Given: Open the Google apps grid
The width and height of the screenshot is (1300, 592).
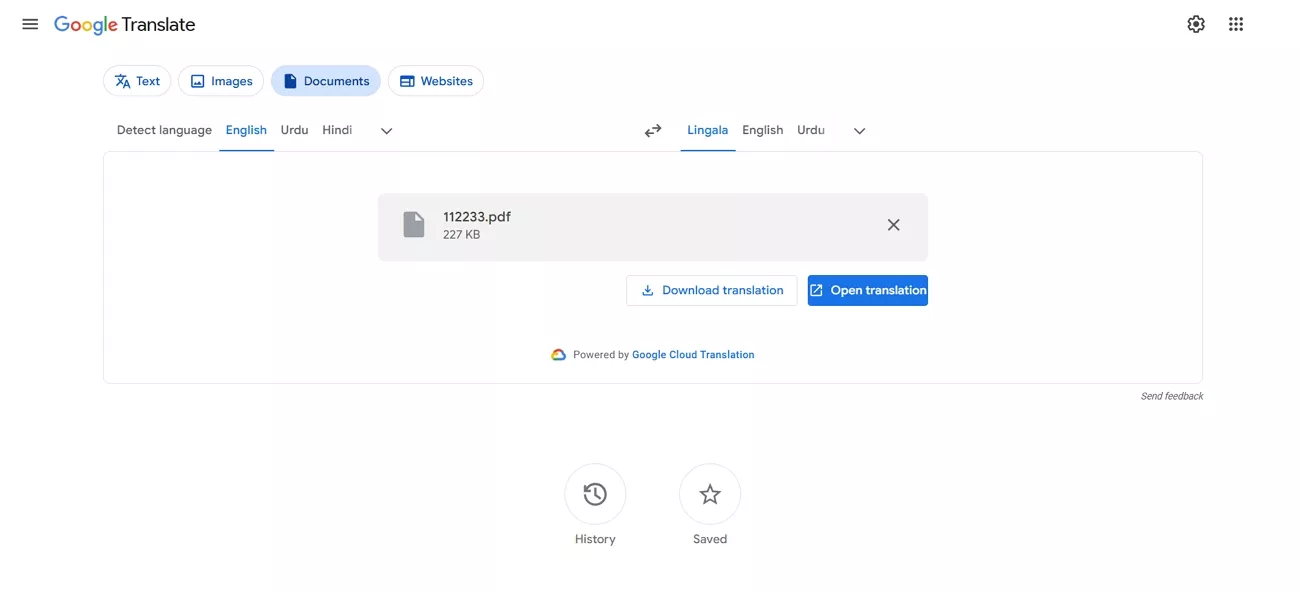Looking at the screenshot, I should 1236,23.
